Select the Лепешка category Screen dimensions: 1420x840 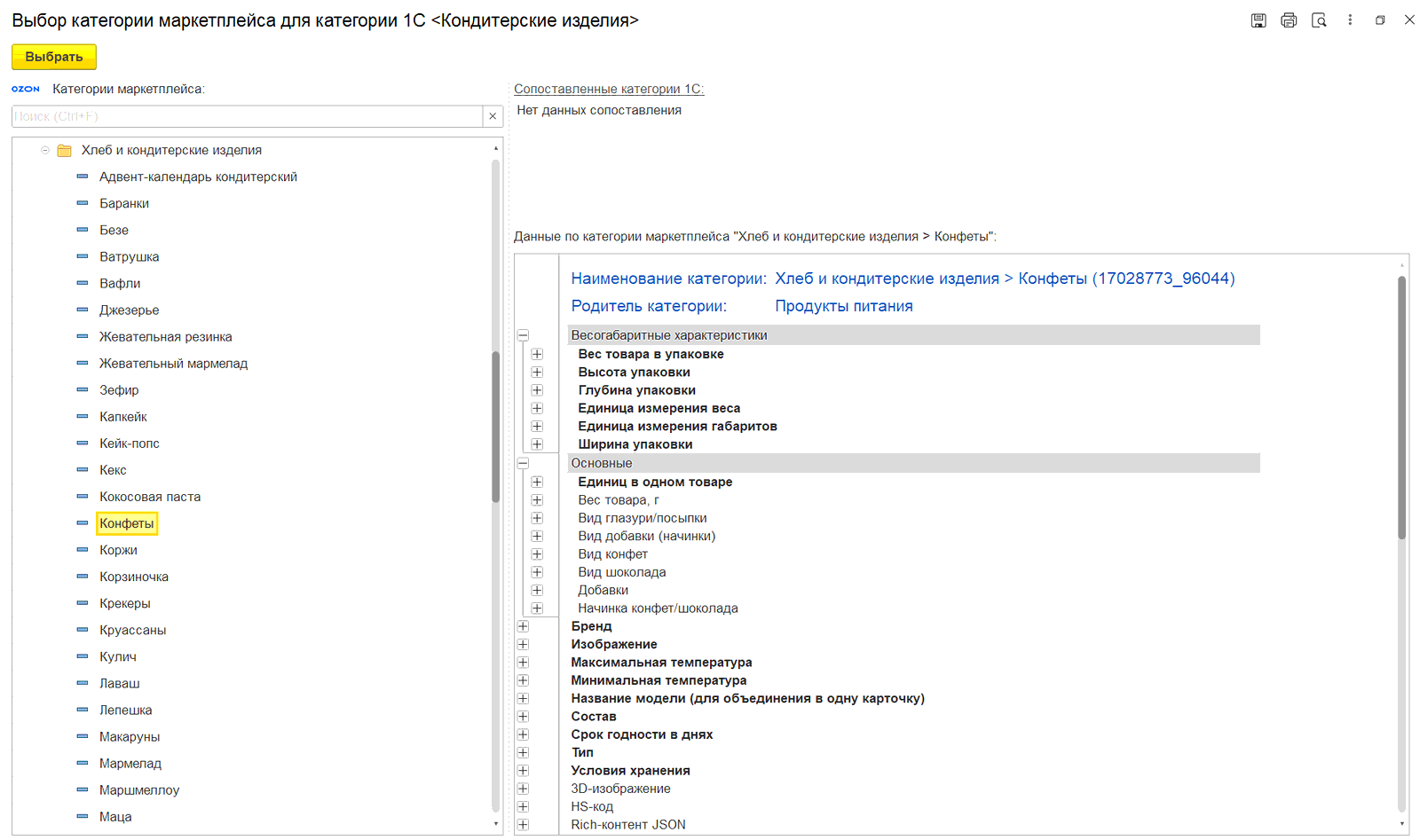(x=126, y=710)
